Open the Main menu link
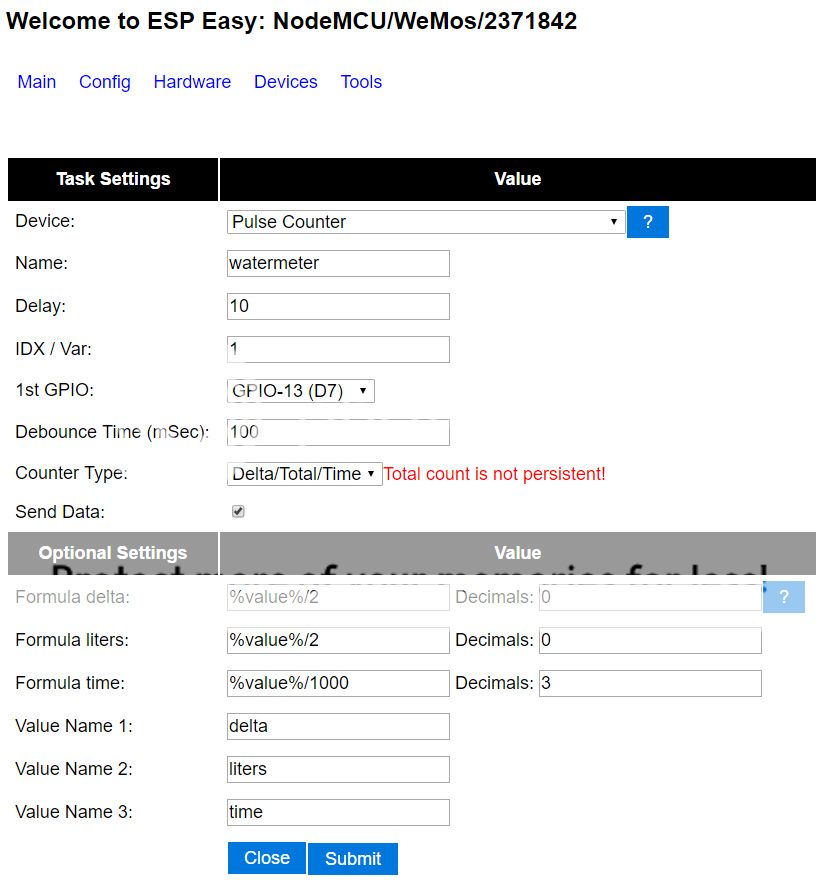The height and width of the screenshot is (884, 819). point(37,82)
